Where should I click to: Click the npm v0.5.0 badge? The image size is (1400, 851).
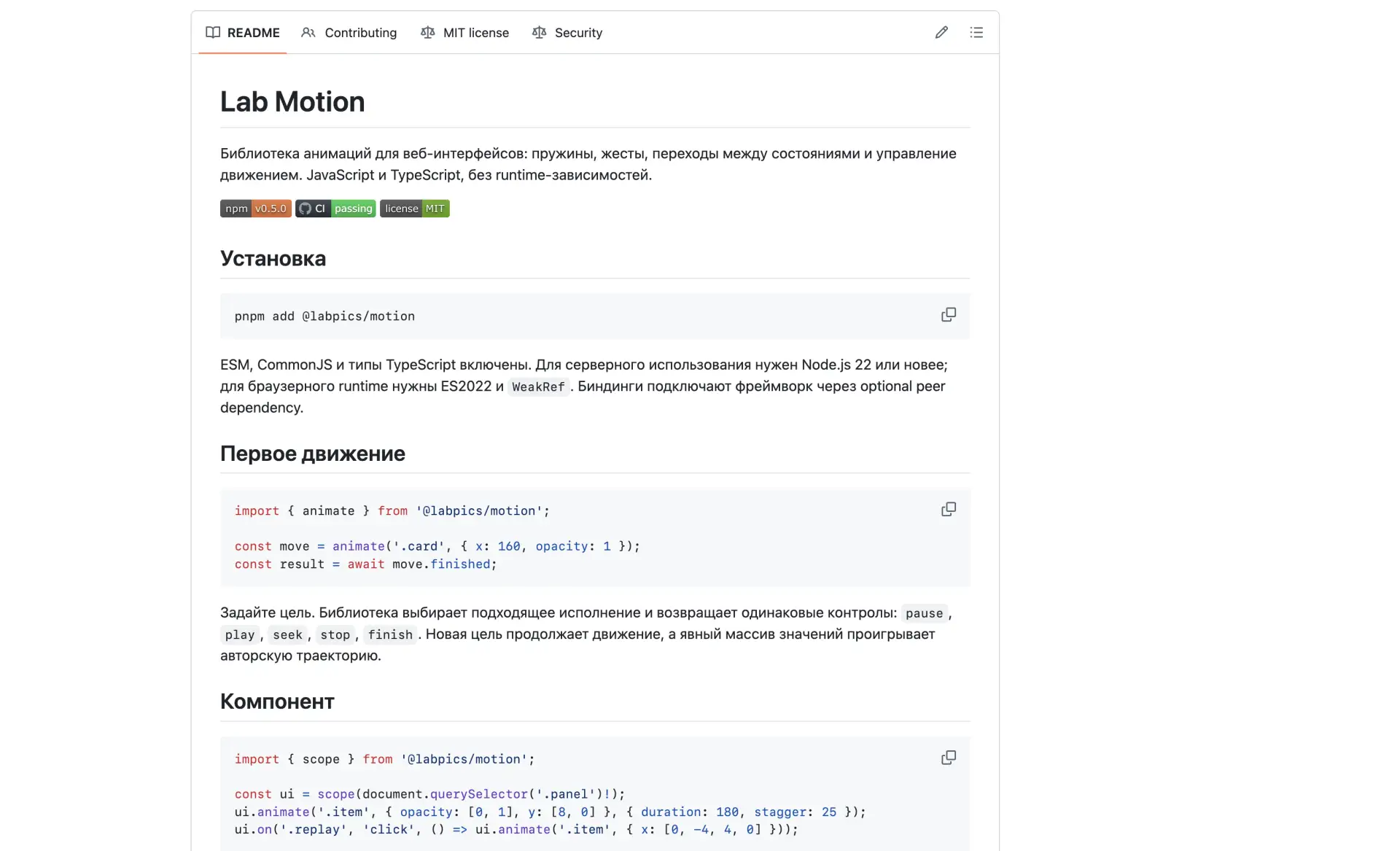click(x=256, y=209)
